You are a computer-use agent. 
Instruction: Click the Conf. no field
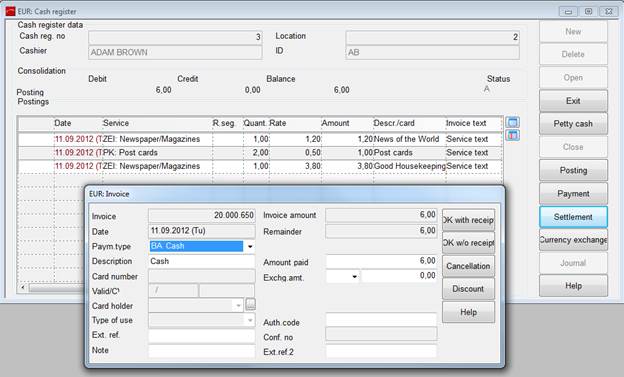coord(382,334)
